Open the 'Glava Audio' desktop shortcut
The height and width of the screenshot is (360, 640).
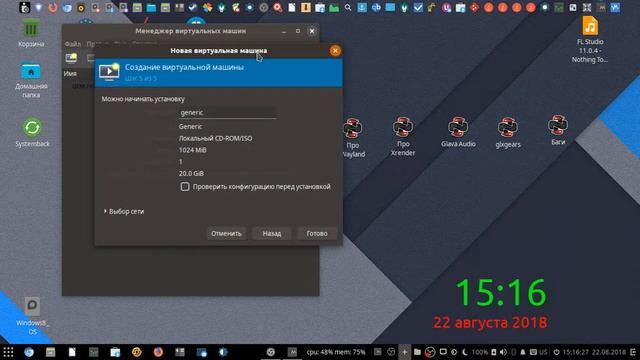tap(458, 132)
